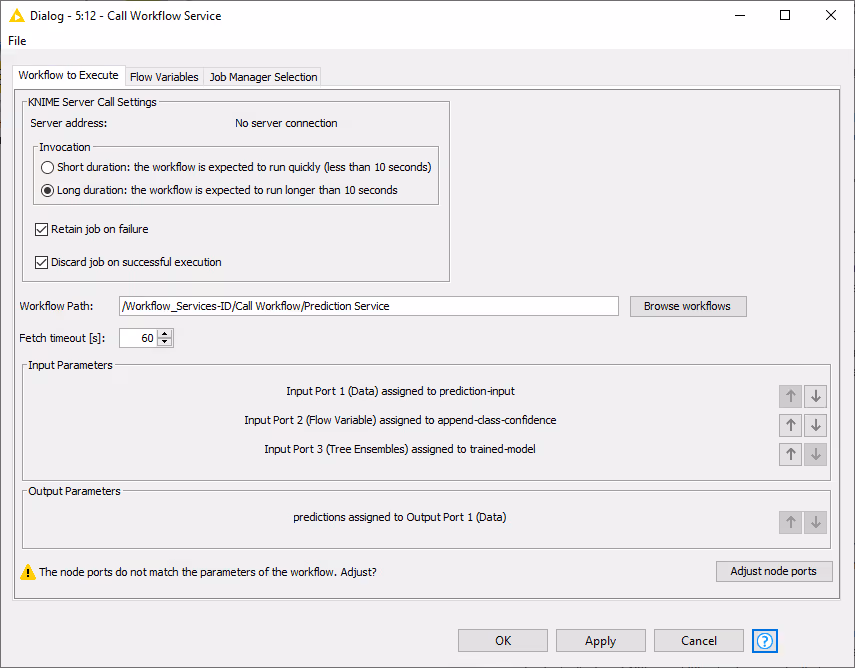Open KNIME dialog help via question mark icon
Image resolution: width=855 pixels, height=668 pixels.
tap(764, 641)
